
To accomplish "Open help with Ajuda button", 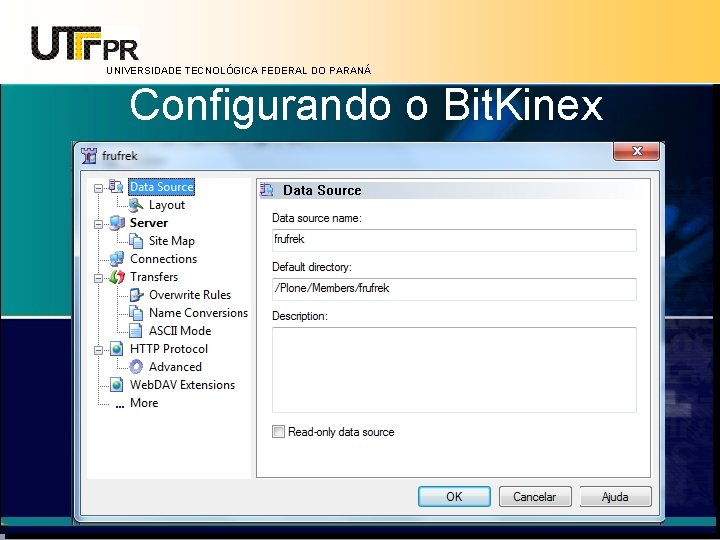I will [x=615, y=497].
